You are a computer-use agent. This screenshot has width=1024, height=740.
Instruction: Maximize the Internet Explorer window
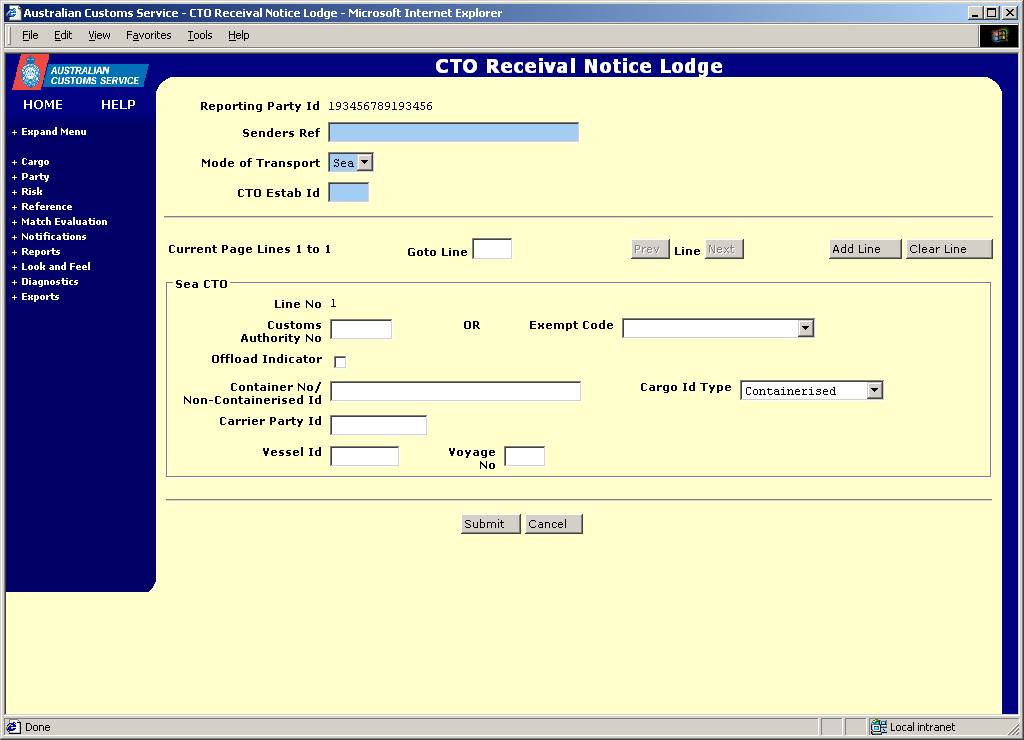click(992, 12)
